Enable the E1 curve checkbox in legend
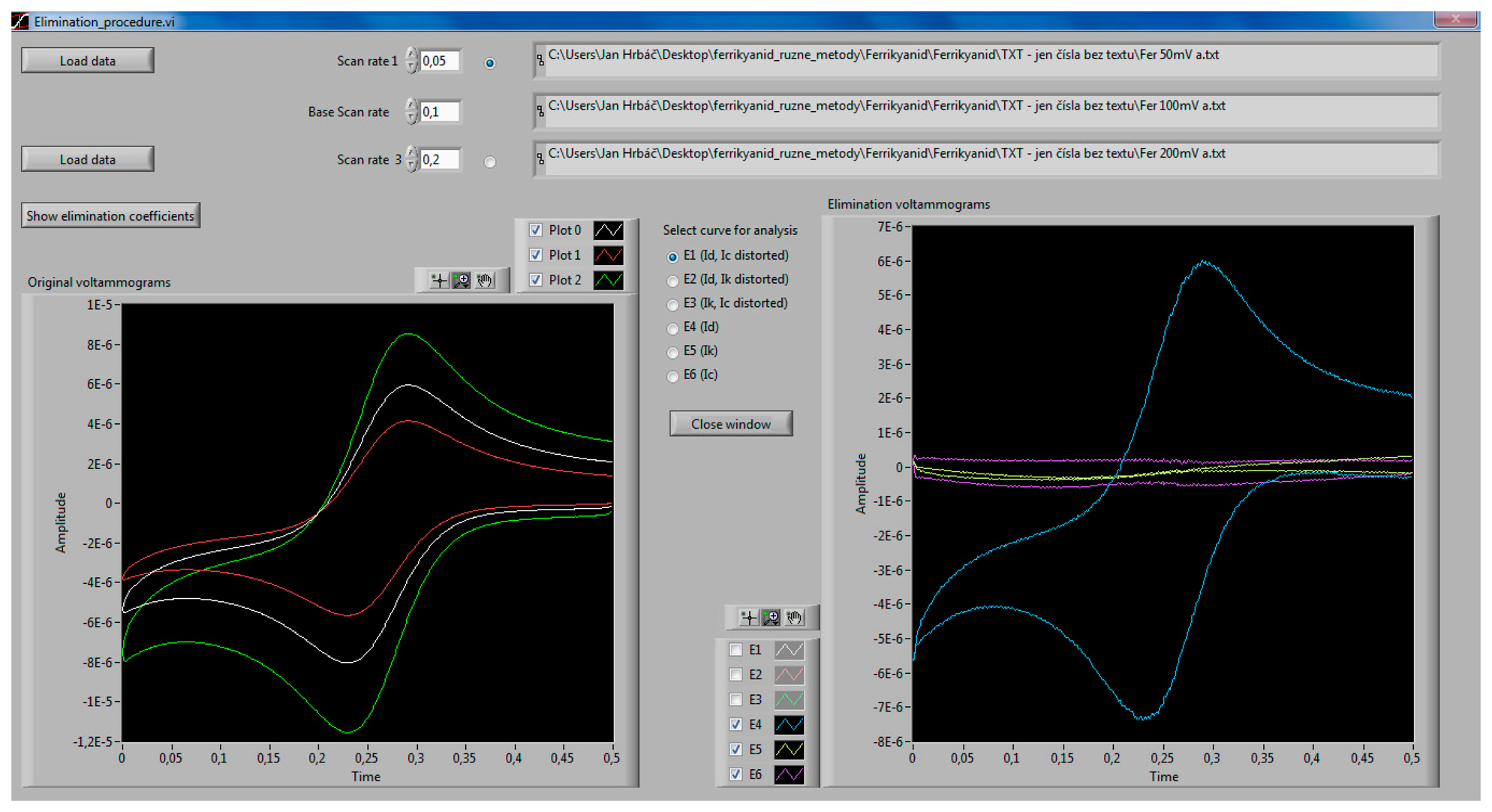Image resolution: width=1492 pixels, height=812 pixels. (x=735, y=650)
